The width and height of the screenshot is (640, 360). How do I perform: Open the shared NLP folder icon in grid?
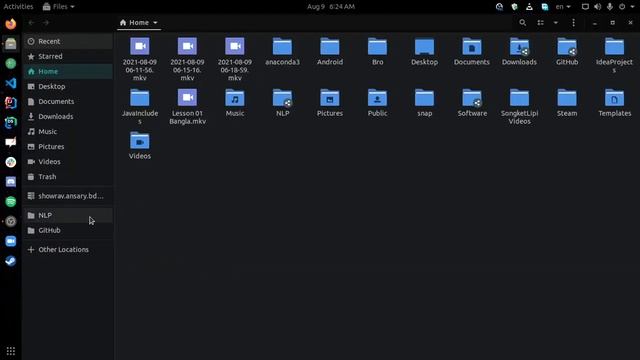pyautogui.click(x=282, y=103)
